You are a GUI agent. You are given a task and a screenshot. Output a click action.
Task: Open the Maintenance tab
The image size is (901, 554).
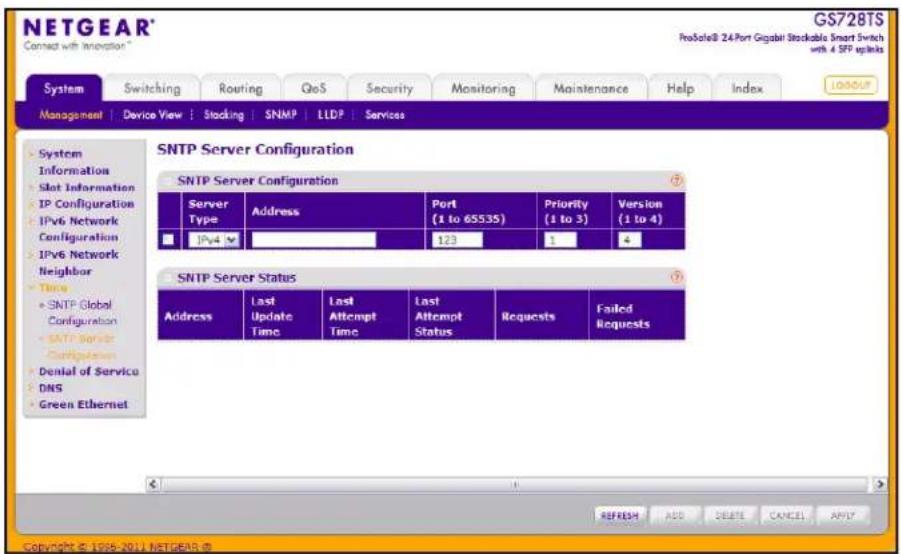coord(590,89)
